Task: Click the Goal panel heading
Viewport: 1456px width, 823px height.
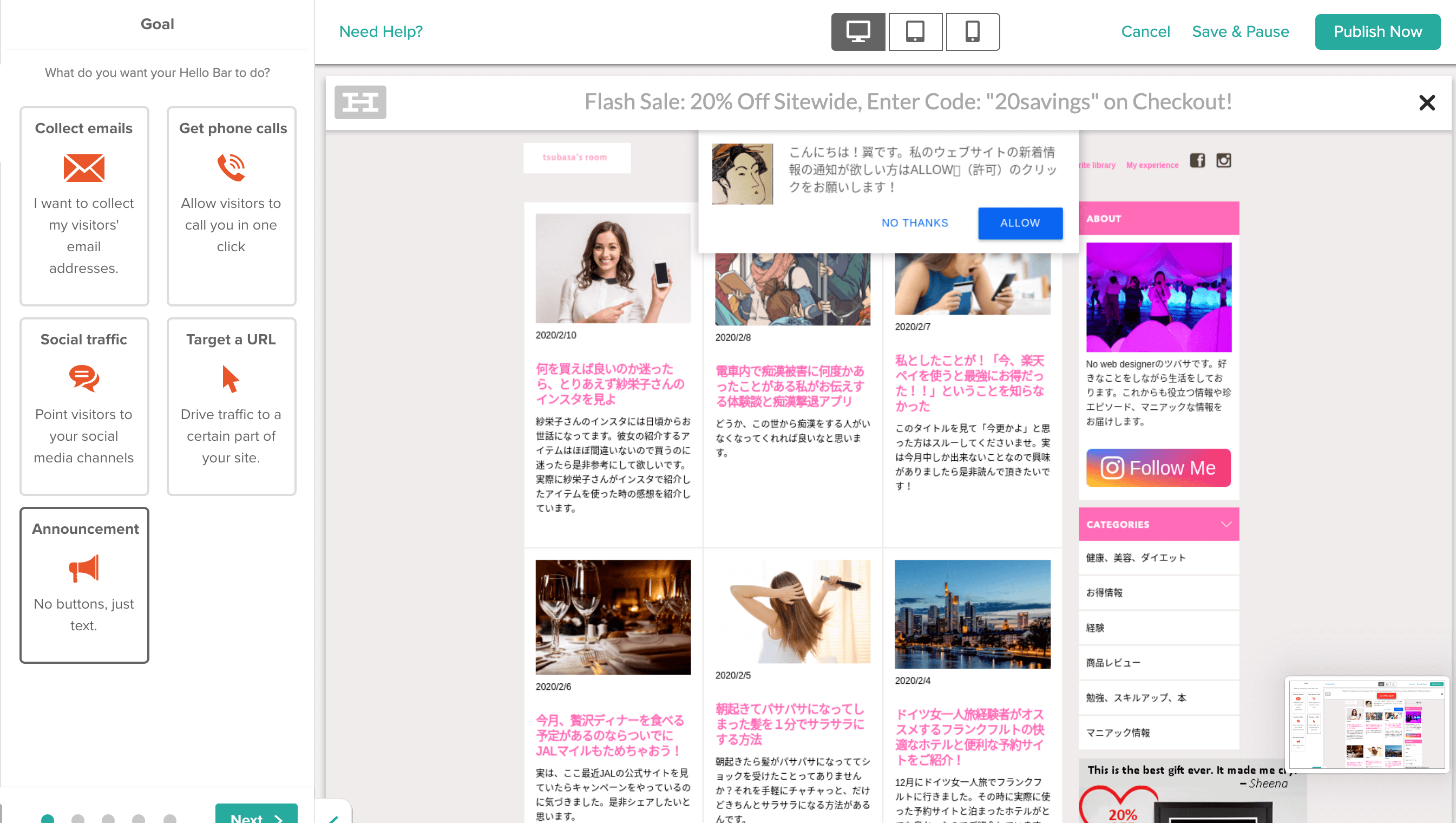Action: tap(157, 24)
